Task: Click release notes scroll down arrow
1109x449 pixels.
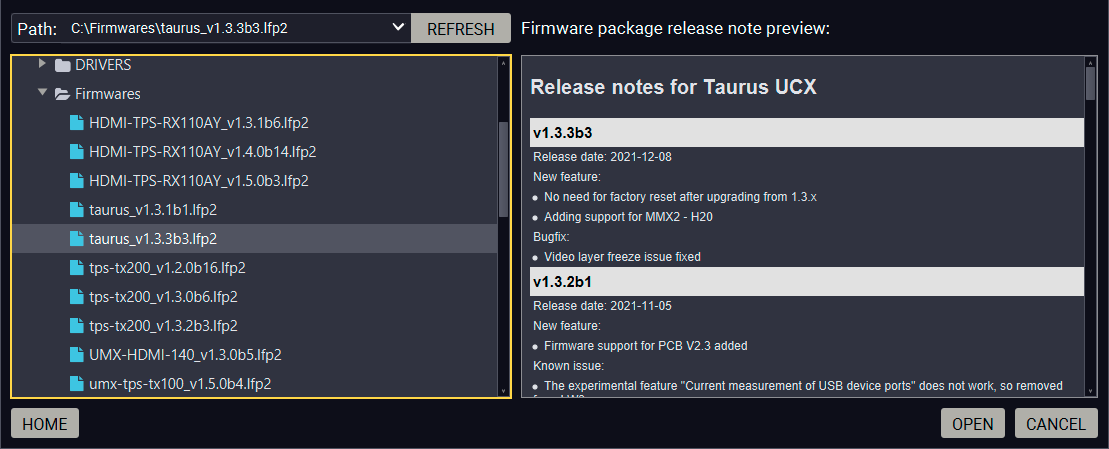Action: [1090, 391]
